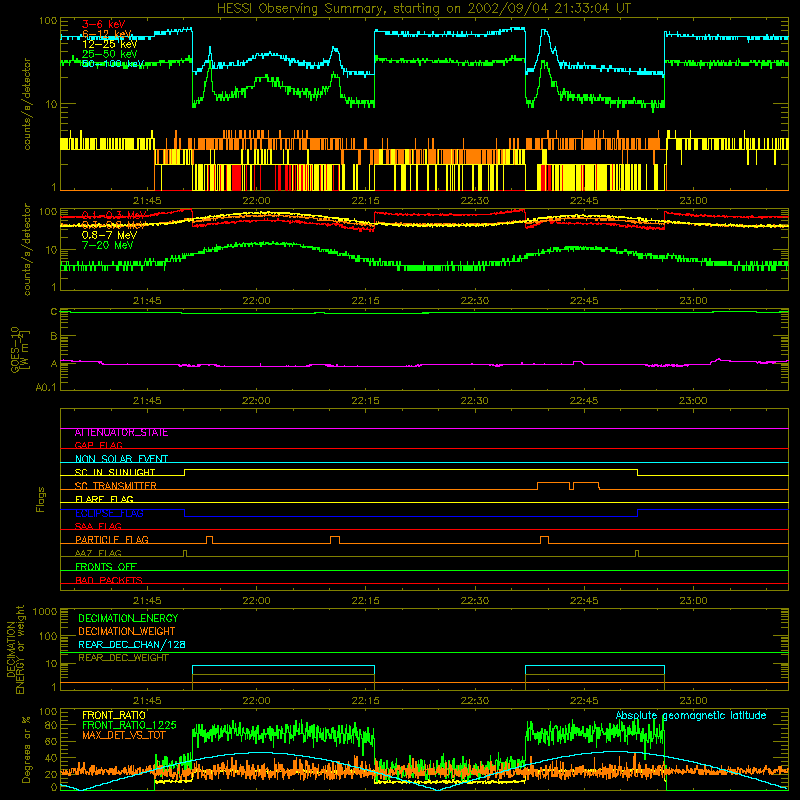Click the SC_TRANSMITTER flag label
Viewport: 800px width, 800px height.
pos(116,486)
